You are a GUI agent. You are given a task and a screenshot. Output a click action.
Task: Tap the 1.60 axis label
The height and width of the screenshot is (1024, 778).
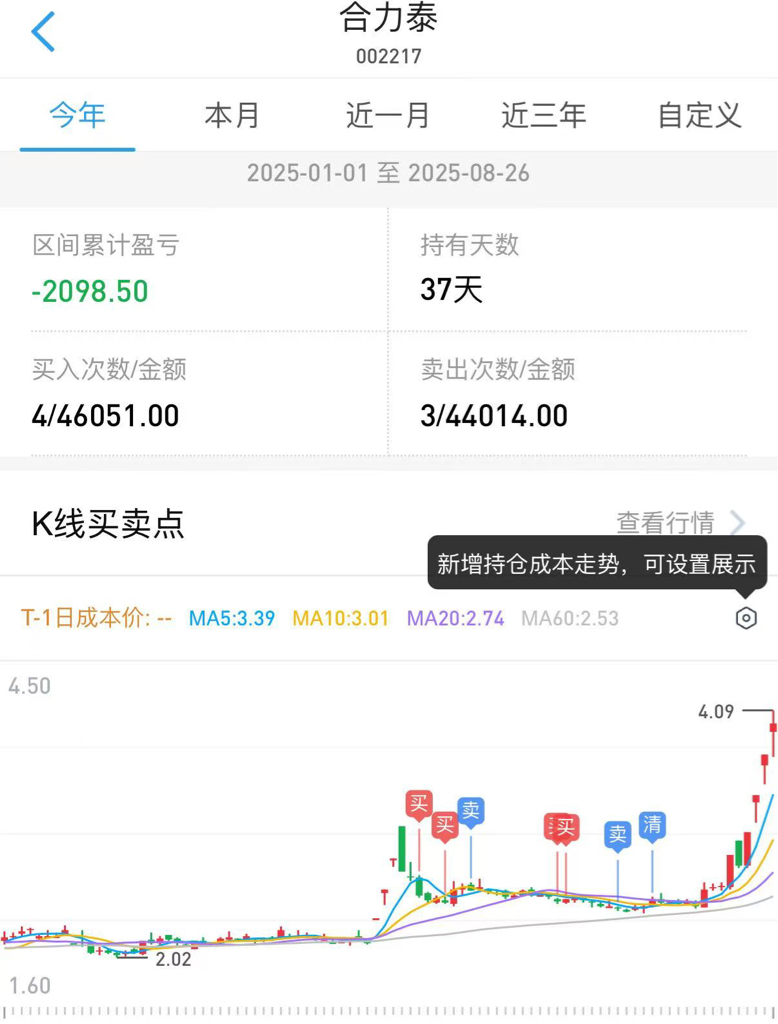click(29, 985)
